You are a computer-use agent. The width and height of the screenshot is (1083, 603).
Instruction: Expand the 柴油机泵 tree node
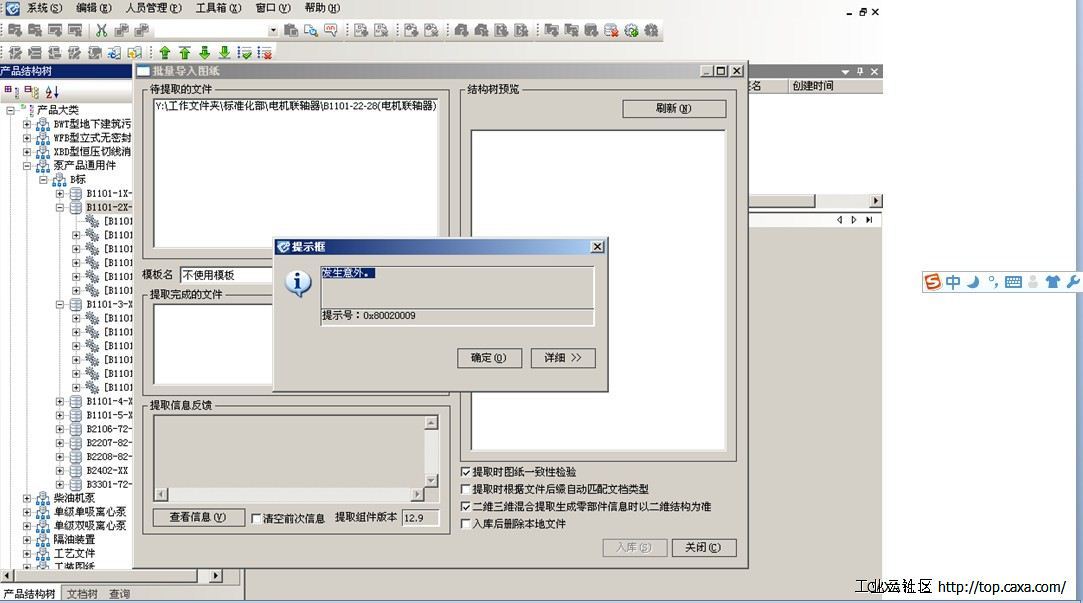26,498
